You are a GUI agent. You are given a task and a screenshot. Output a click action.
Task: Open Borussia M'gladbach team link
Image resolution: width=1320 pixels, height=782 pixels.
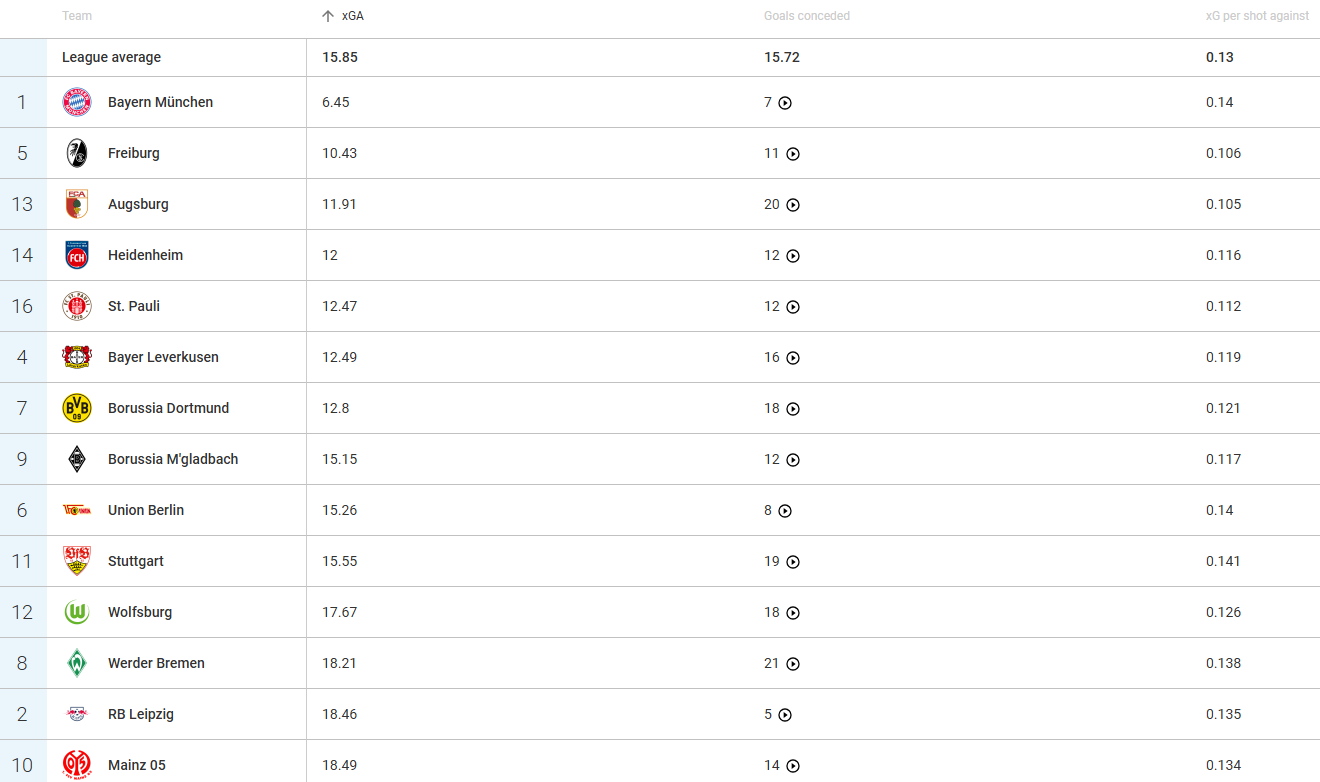tap(173, 459)
